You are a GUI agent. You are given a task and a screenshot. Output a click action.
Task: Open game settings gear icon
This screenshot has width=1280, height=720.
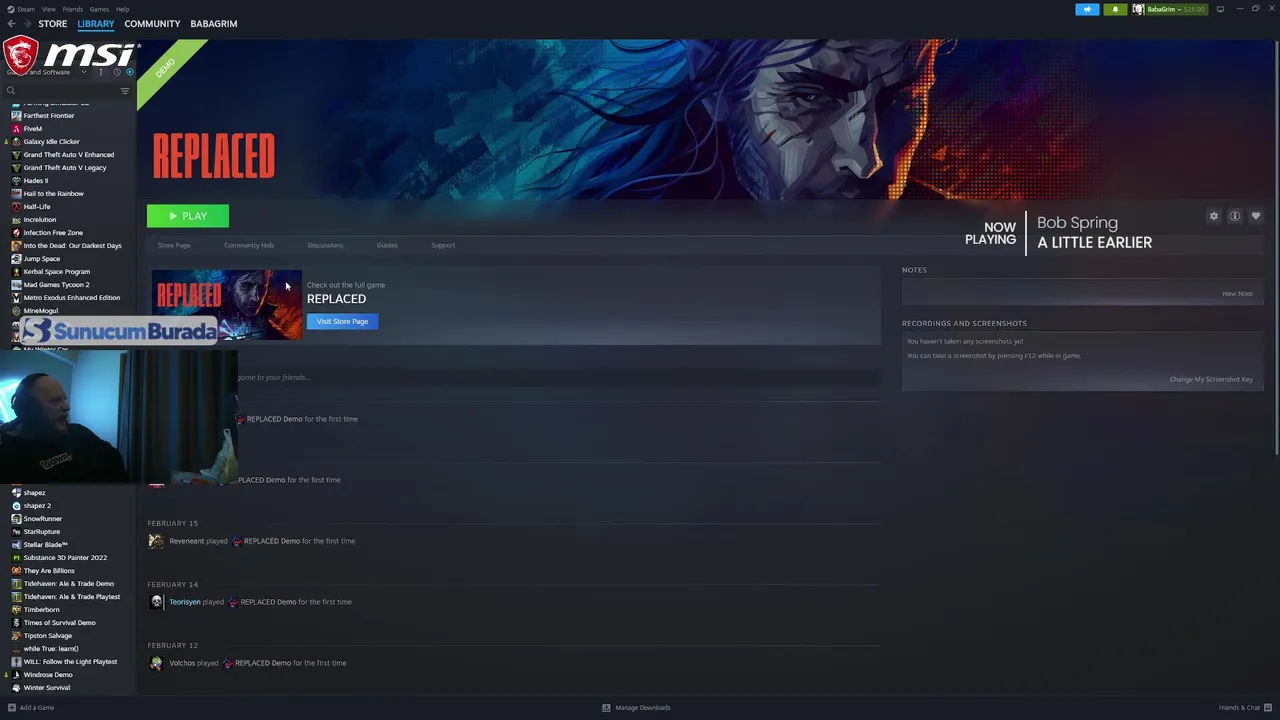[x=1214, y=216]
